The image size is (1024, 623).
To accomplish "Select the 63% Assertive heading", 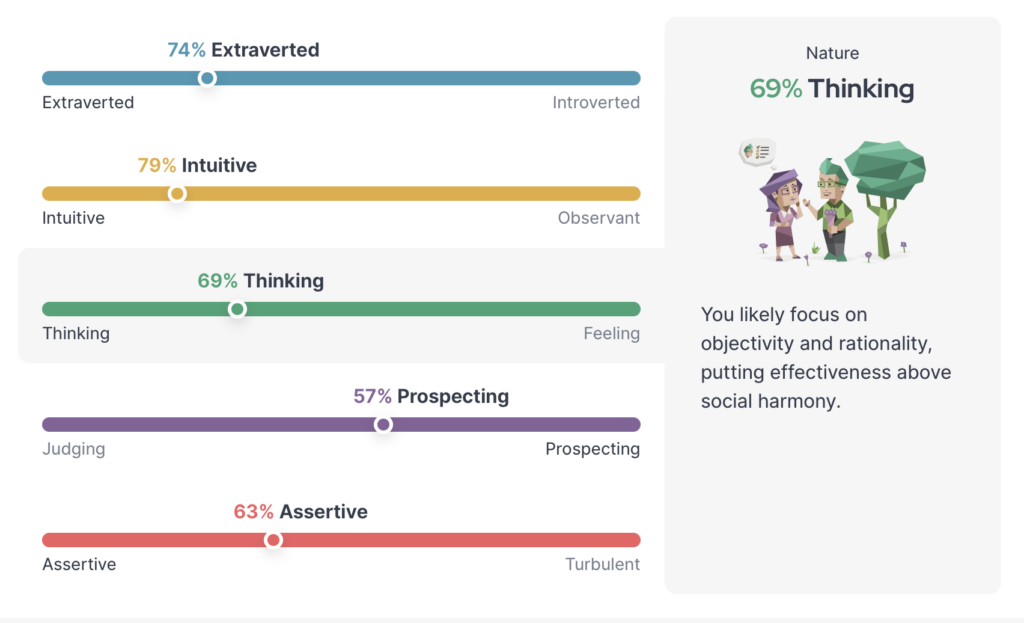I will pos(300,511).
